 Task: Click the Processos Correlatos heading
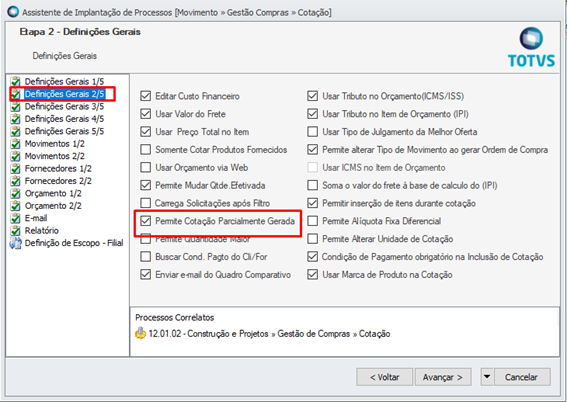[175, 317]
